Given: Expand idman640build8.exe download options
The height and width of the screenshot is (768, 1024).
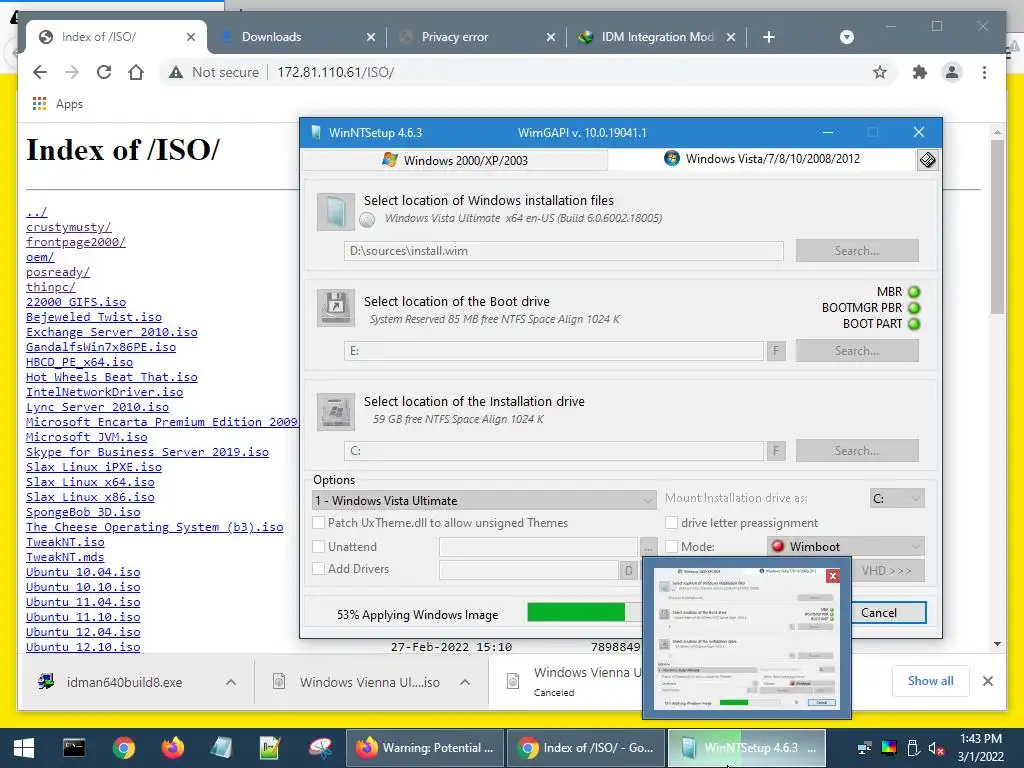Looking at the screenshot, I should tap(231, 682).
